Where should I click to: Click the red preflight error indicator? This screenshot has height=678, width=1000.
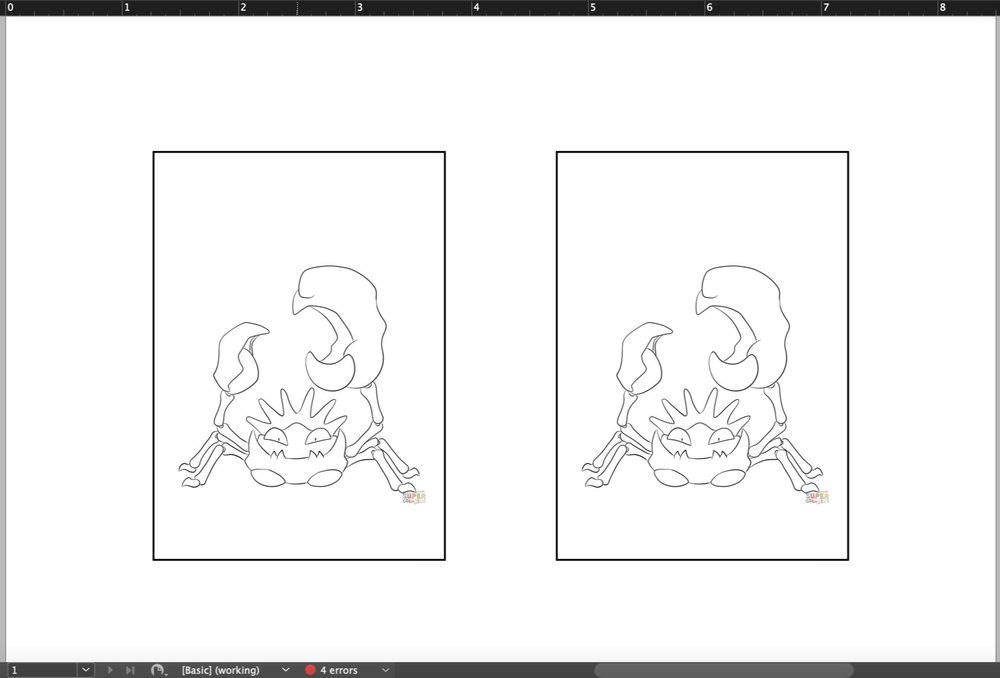pos(310,670)
